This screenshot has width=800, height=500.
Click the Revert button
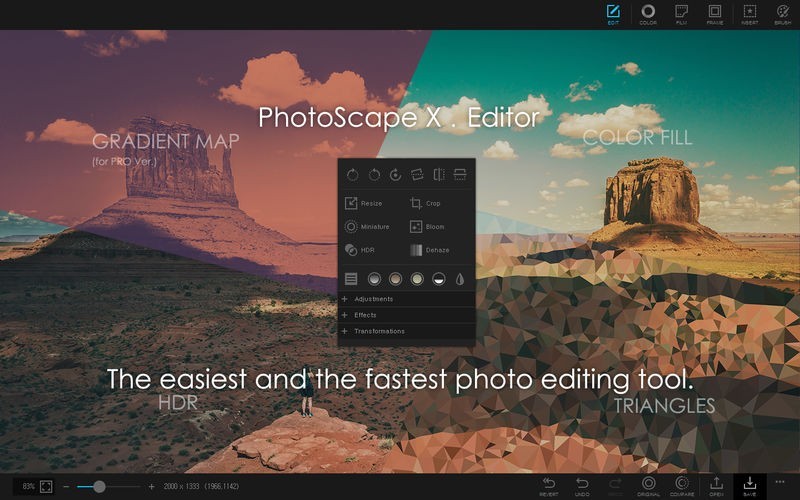point(548,487)
